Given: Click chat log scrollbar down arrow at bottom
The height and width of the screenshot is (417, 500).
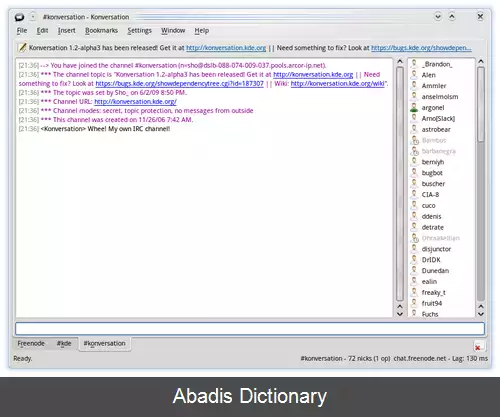Looking at the screenshot, I should [400, 314].
